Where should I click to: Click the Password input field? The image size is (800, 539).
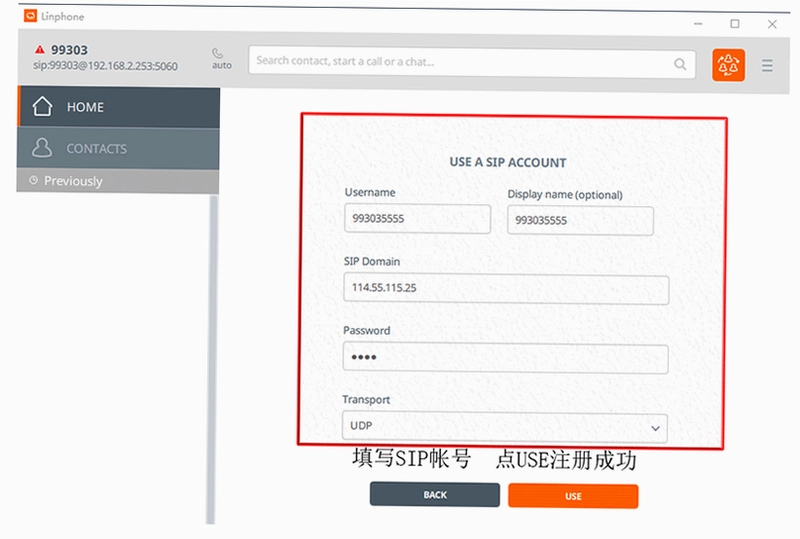coord(505,358)
